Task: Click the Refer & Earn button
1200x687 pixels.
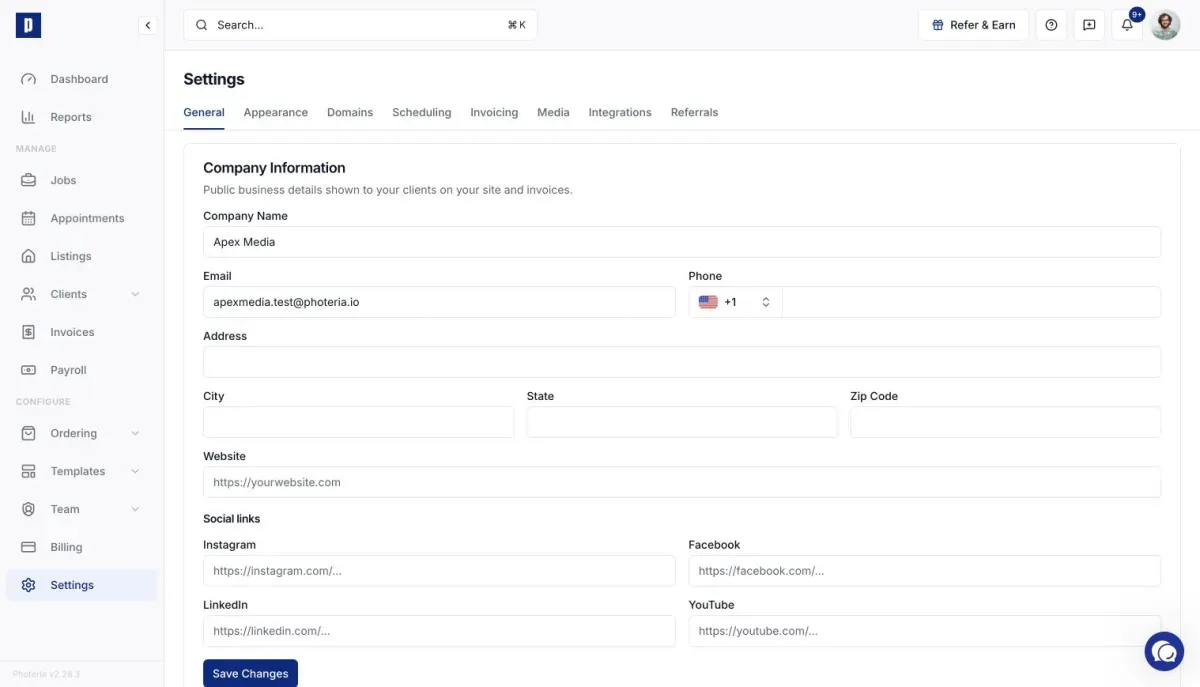Action: pos(974,25)
